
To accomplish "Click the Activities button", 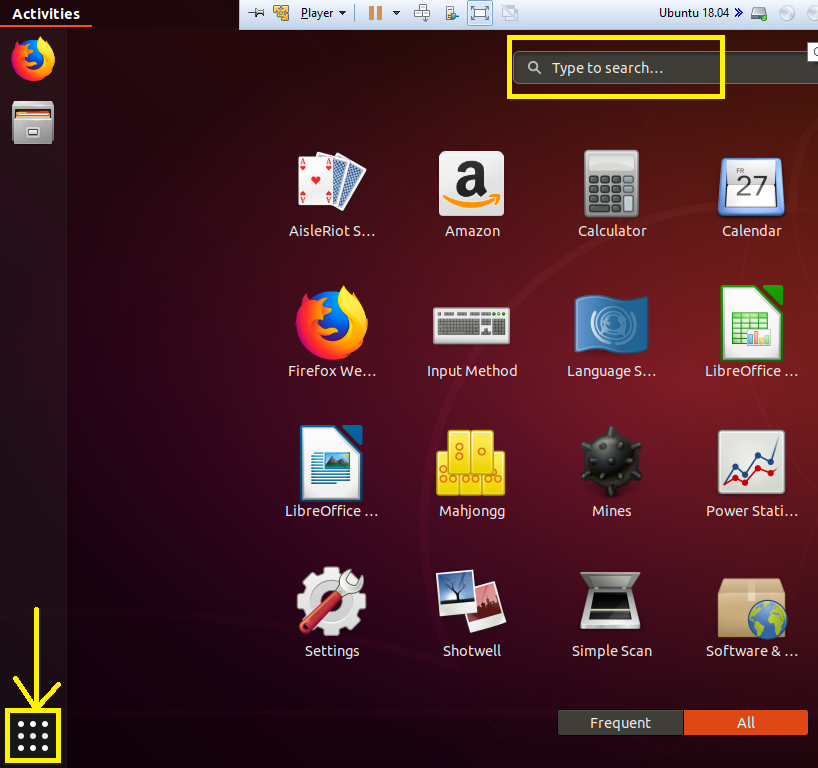I will [46, 14].
